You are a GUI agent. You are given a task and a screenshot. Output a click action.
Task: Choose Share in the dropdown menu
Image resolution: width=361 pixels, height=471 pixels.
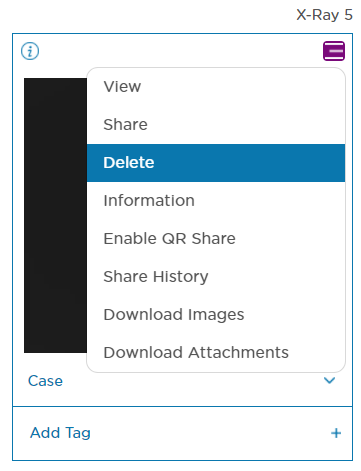pyautogui.click(x=216, y=125)
